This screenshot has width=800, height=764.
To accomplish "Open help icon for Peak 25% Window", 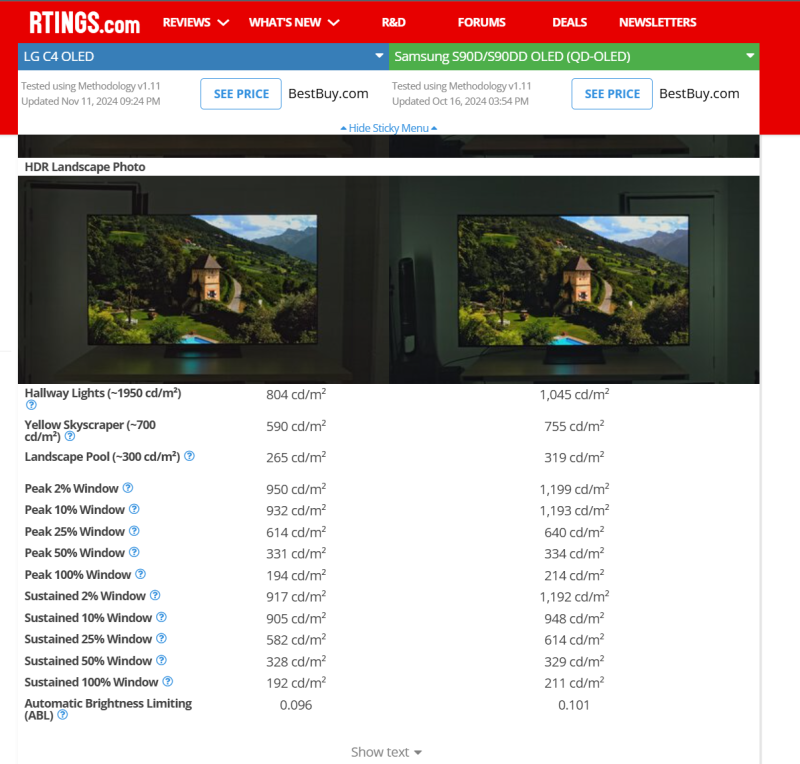I will [134, 531].
